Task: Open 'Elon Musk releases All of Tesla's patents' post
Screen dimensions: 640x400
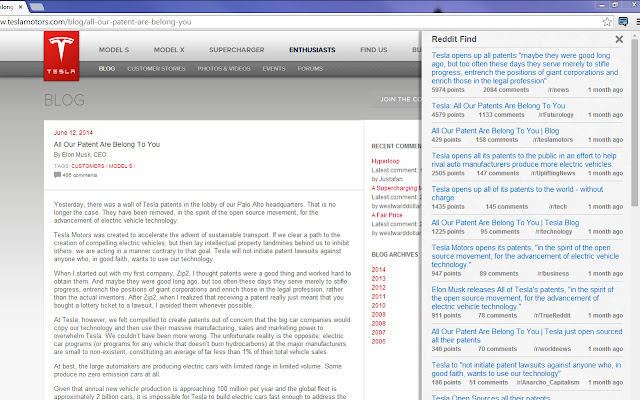Action: (x=522, y=298)
